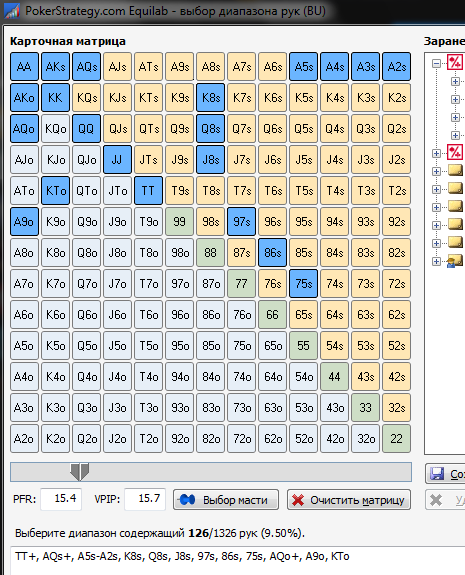Deselect the AKs hand cell
The height and width of the screenshot is (575, 465).
coord(55,67)
